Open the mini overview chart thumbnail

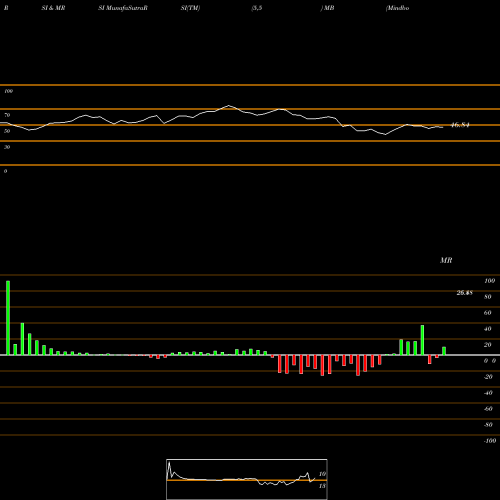pyautogui.click(x=247, y=479)
